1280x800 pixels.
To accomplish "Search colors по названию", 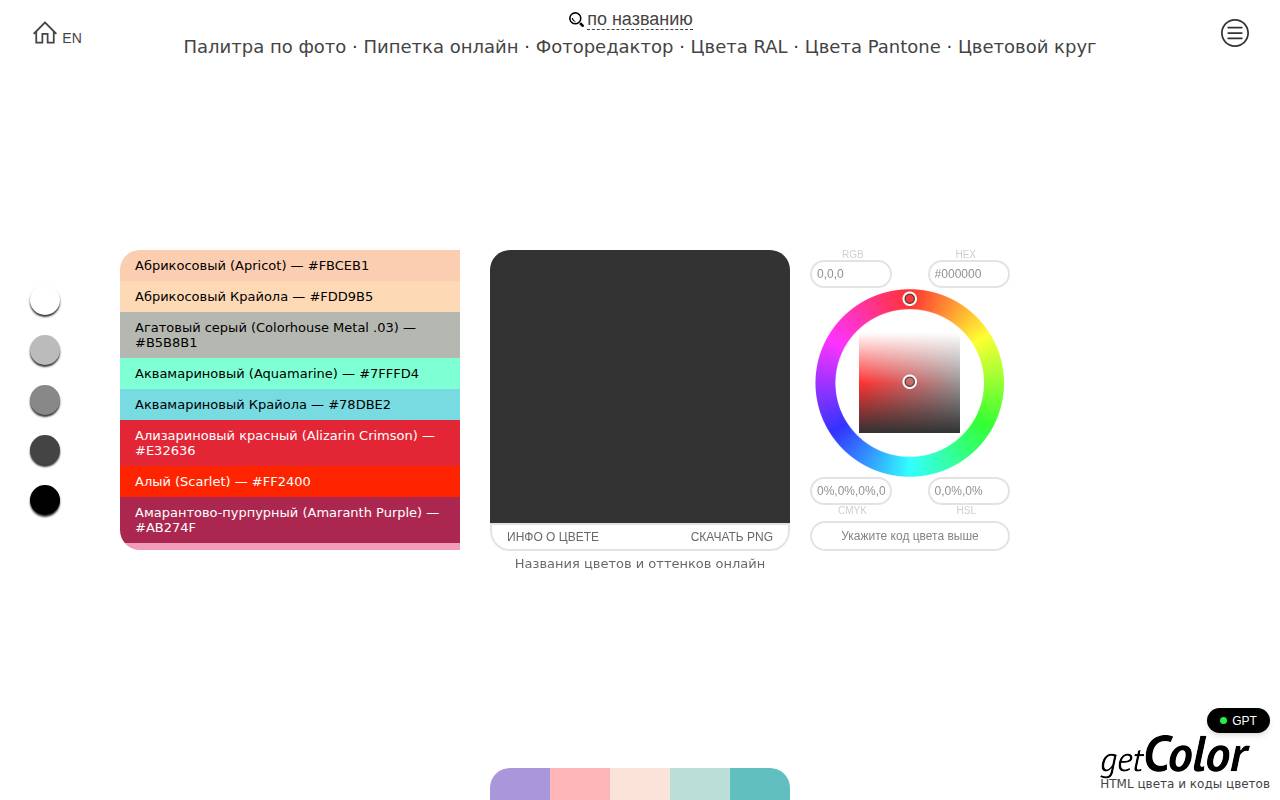I will 640,19.
